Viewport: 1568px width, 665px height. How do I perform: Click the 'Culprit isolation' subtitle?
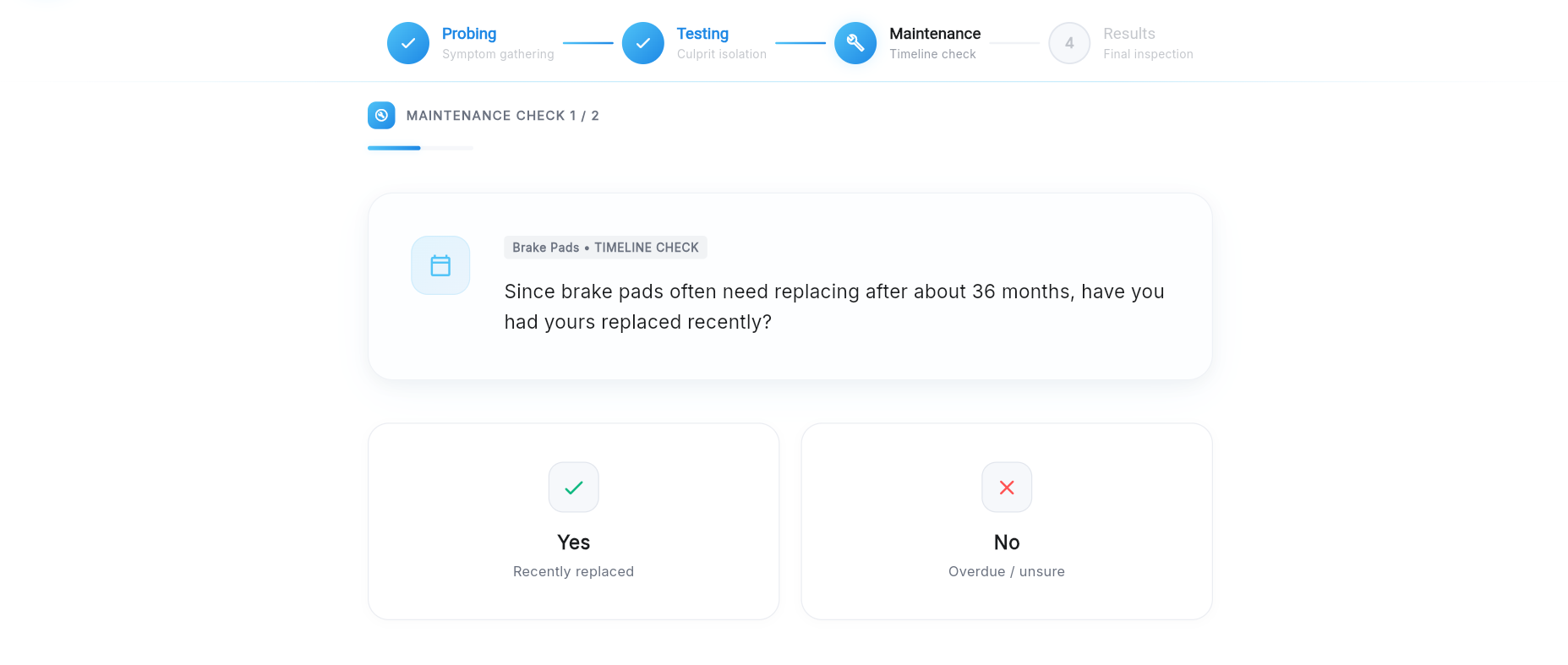tap(722, 54)
